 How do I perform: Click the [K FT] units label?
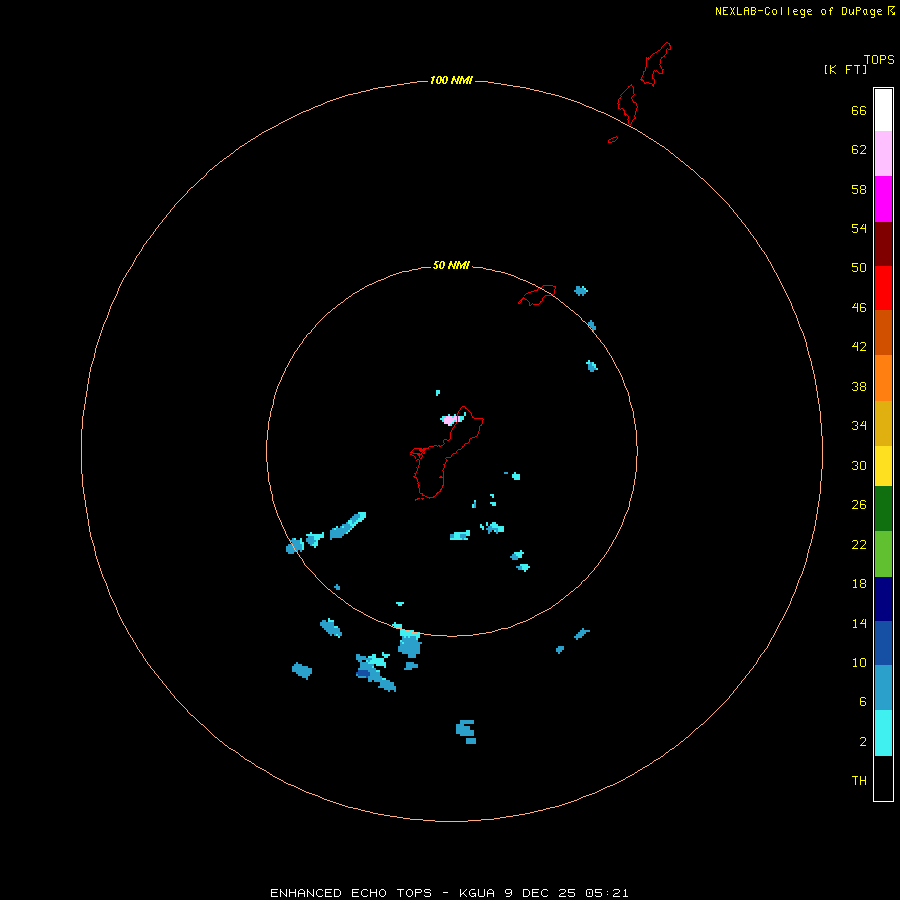pyautogui.click(x=845, y=69)
